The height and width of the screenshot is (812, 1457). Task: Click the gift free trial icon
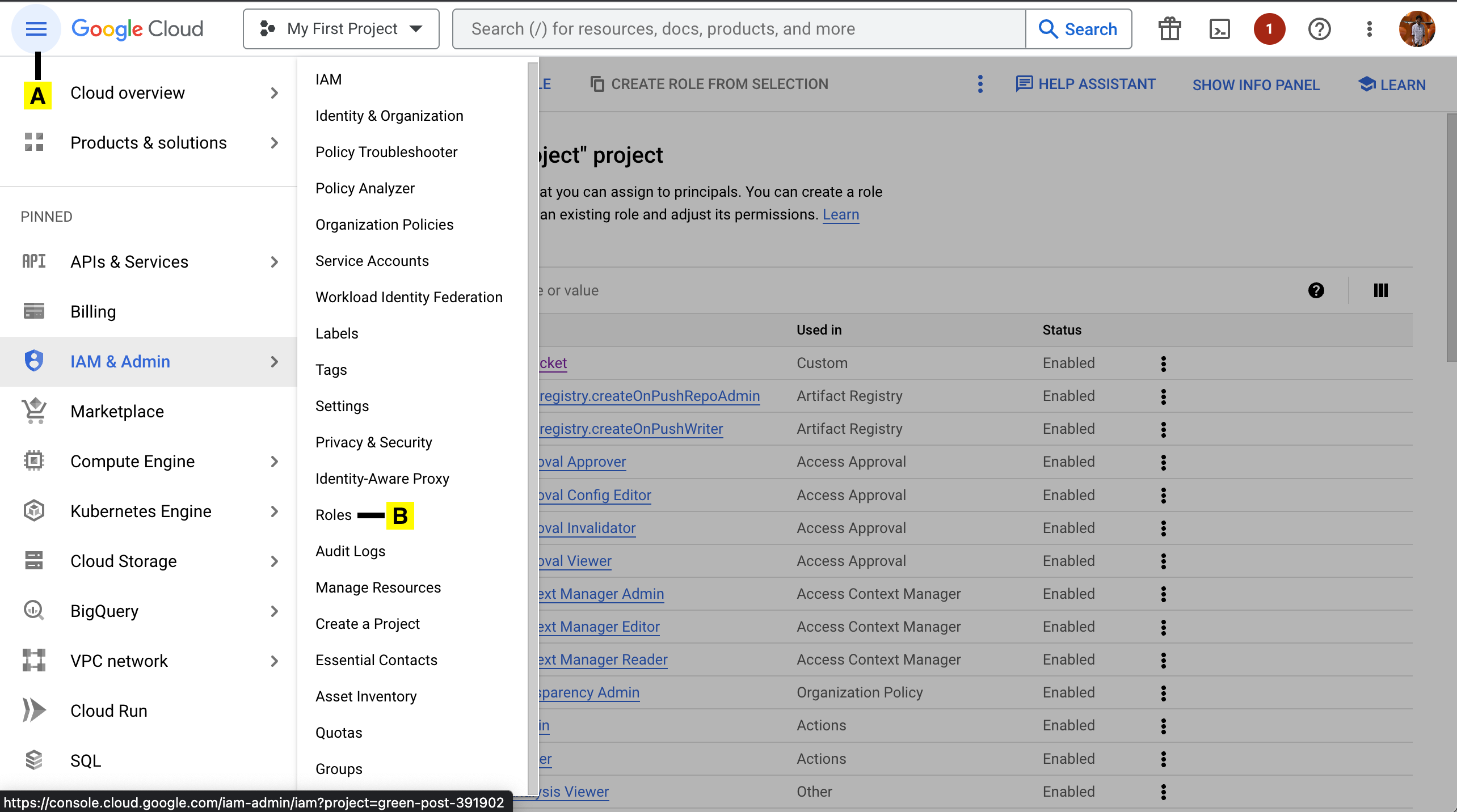[1169, 29]
